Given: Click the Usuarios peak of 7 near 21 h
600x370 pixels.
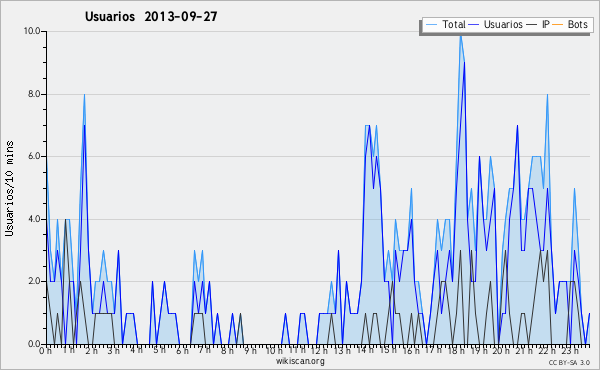Looking at the screenshot, I should (x=517, y=126).
